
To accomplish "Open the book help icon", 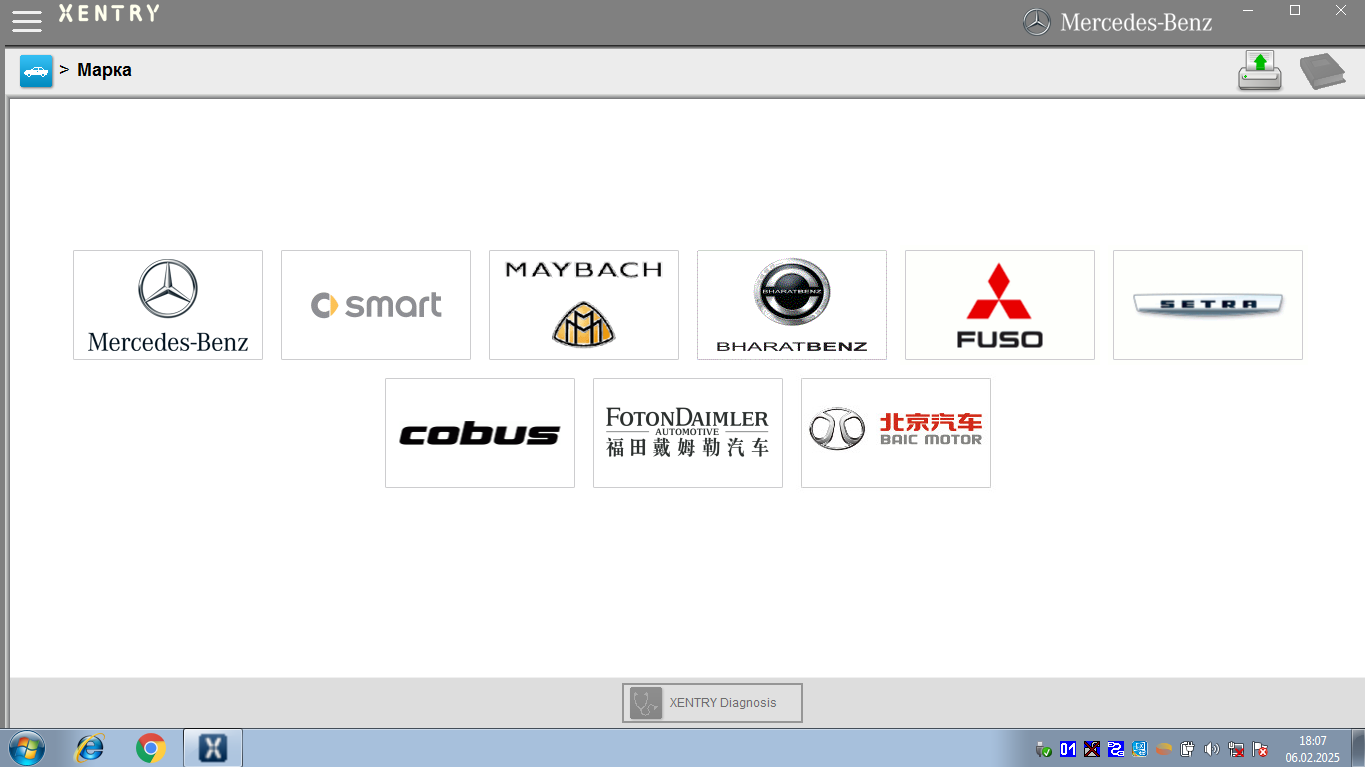I will (x=1322, y=72).
